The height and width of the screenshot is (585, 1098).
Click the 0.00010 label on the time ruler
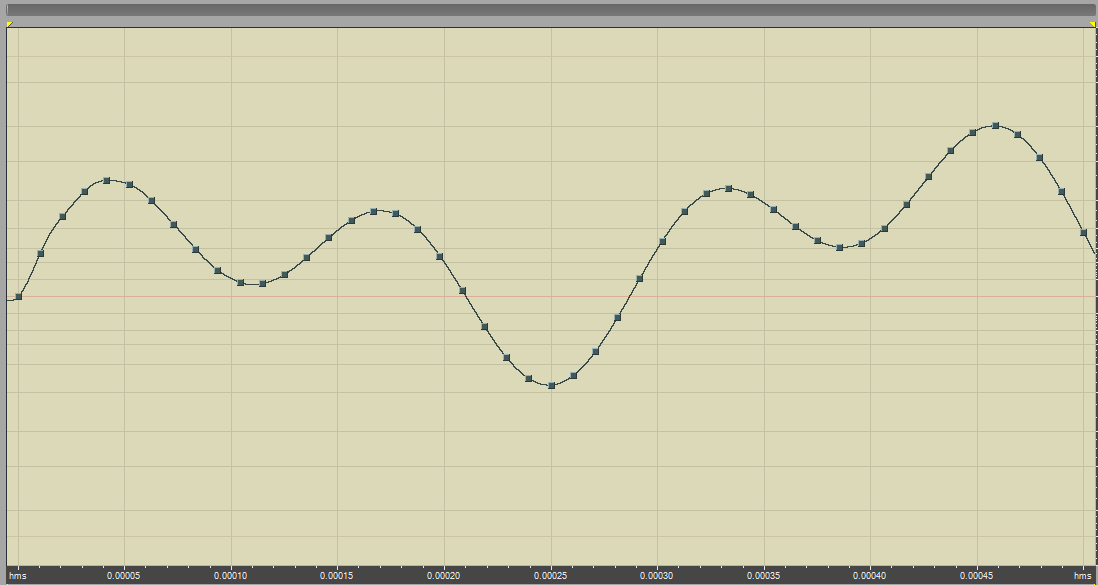[x=231, y=577]
